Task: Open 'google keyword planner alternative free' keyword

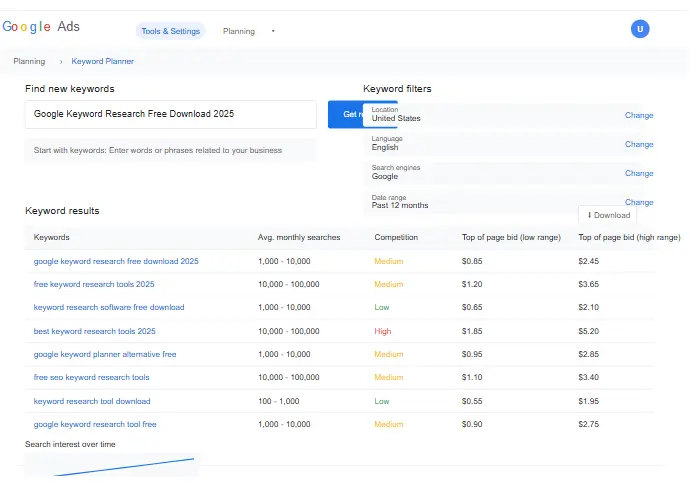Action: point(104,354)
